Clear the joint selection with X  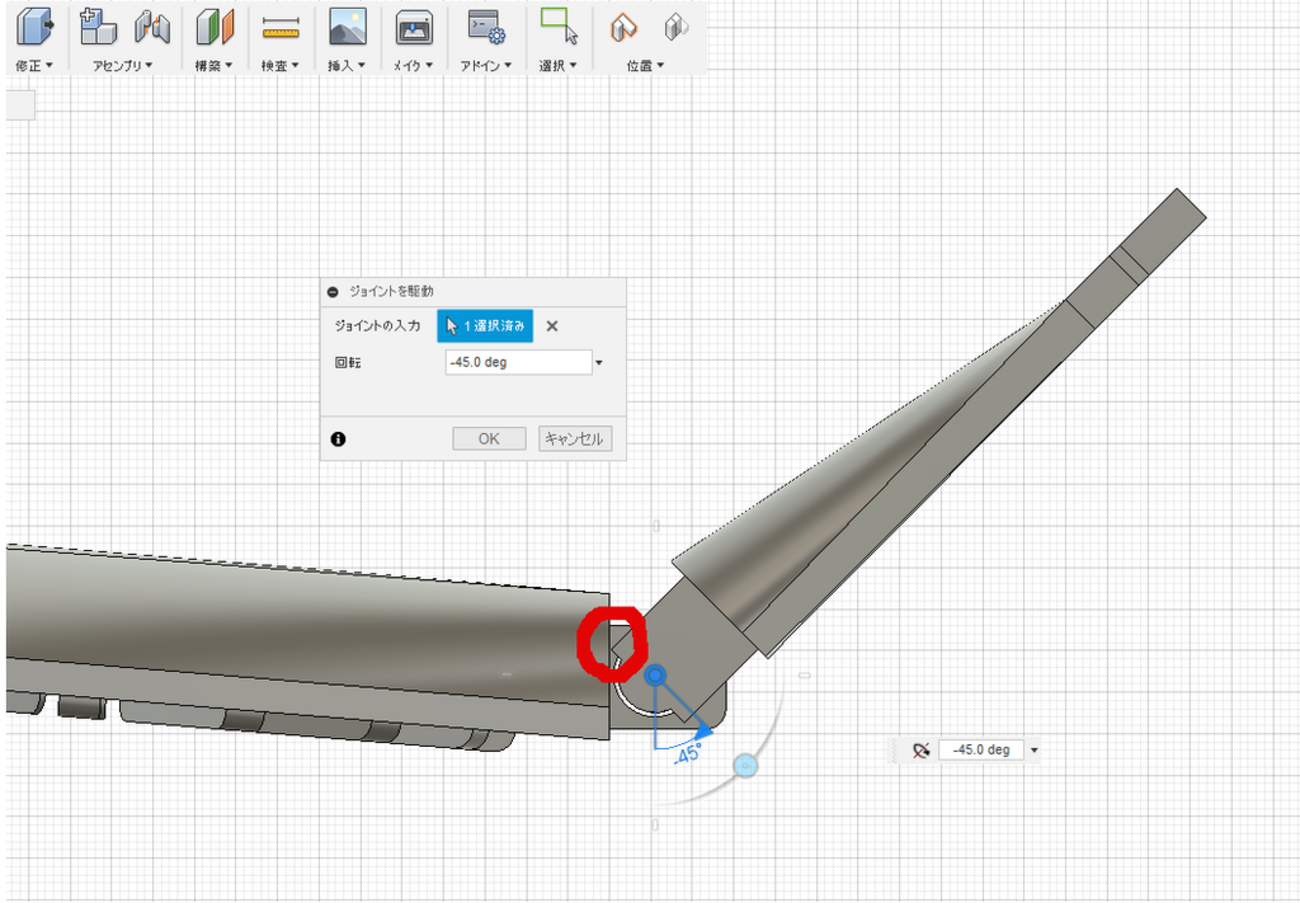coord(552,326)
